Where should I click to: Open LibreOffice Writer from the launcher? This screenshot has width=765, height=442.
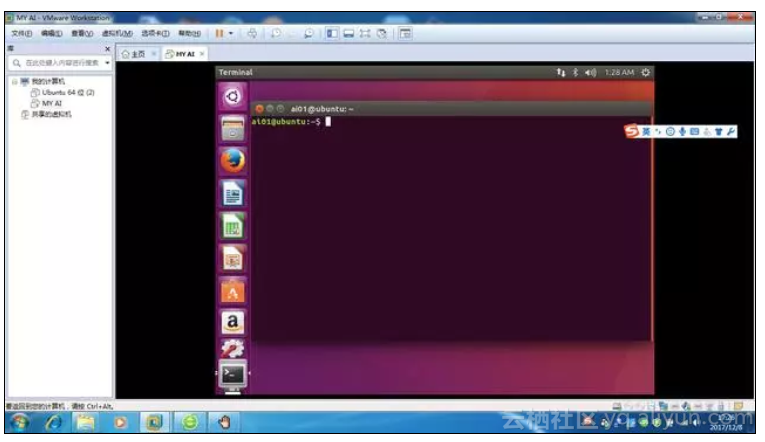[233, 194]
